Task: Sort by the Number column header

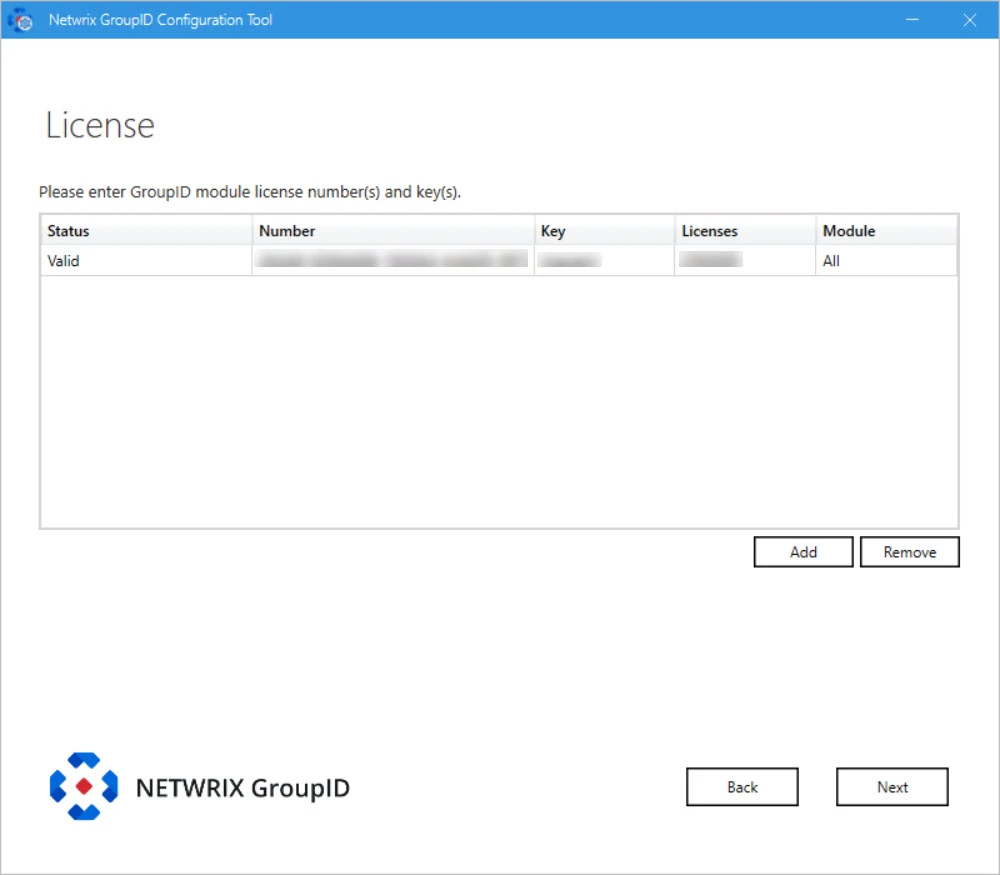Action: coord(393,230)
